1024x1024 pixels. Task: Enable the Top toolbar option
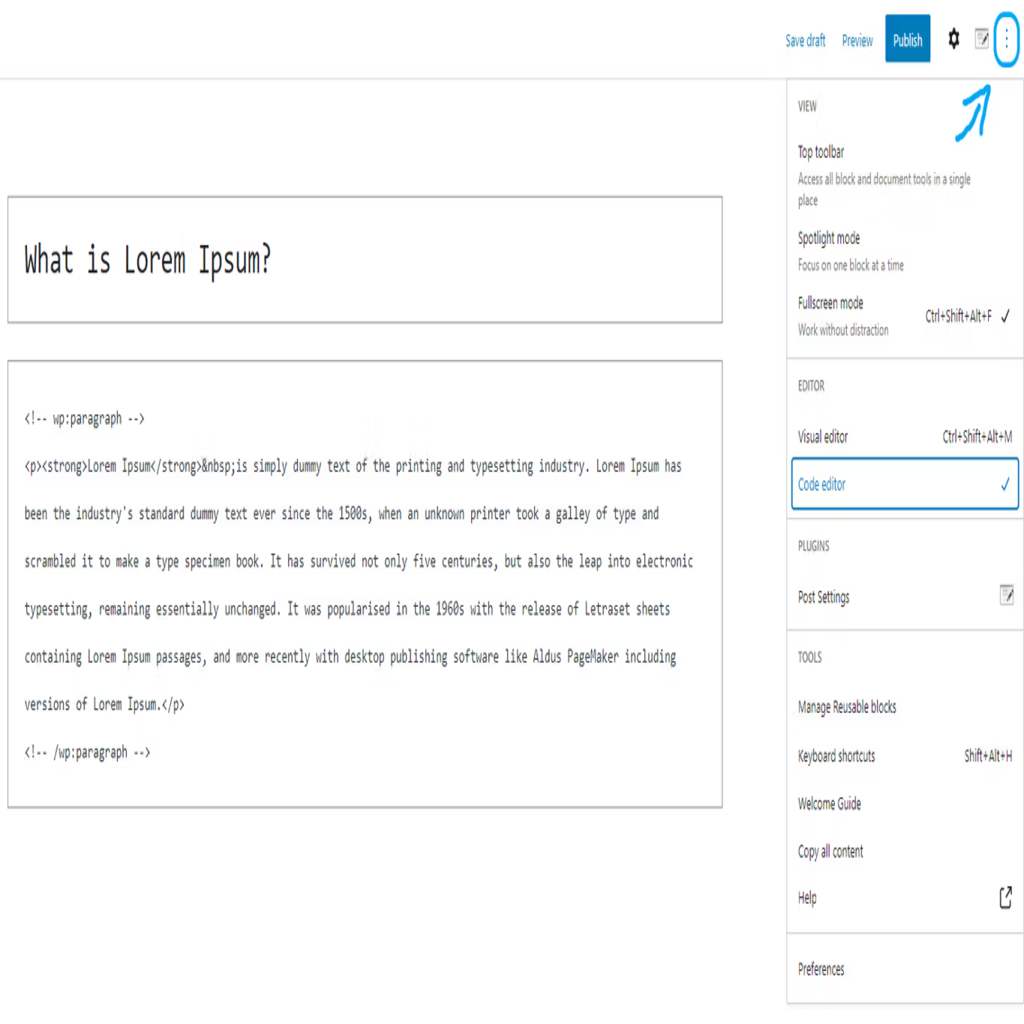[x=904, y=175]
